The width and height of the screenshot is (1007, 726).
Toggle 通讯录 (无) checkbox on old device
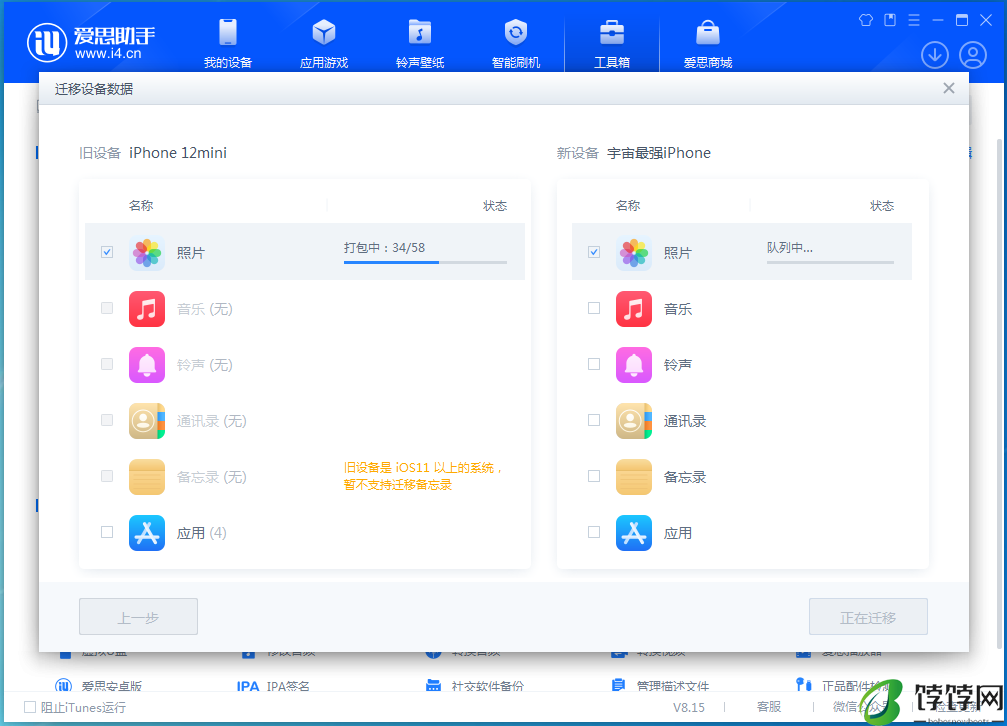107,420
